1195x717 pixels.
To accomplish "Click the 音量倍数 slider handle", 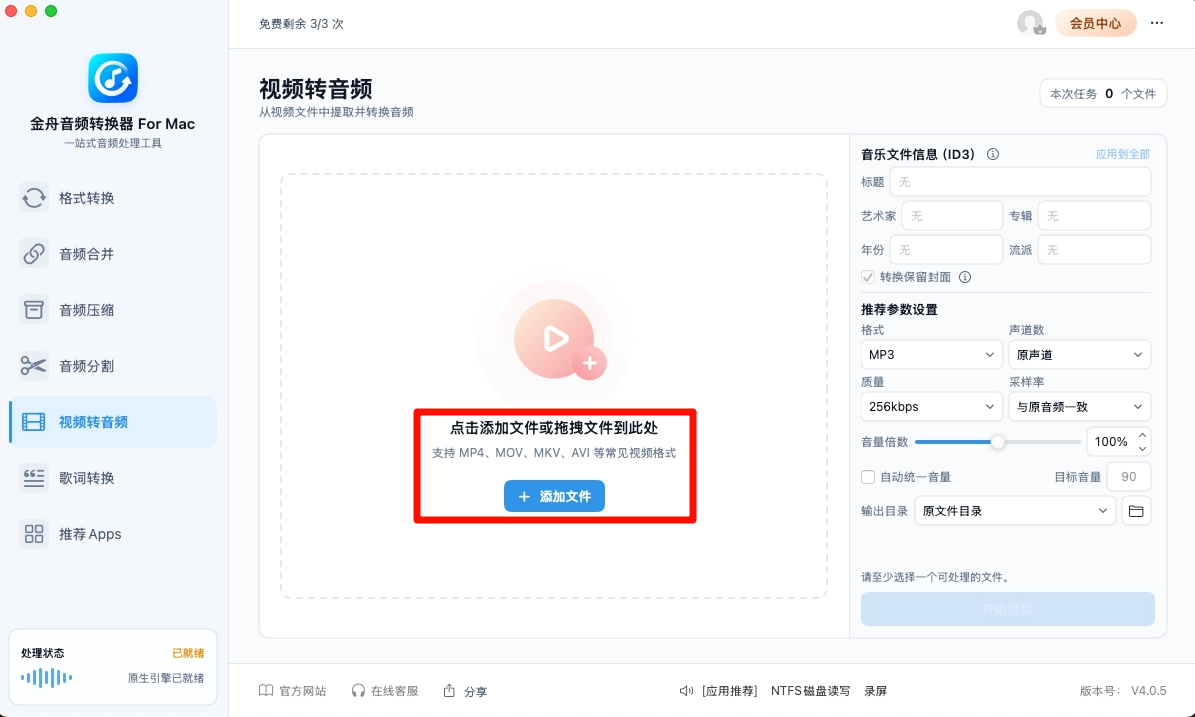I will pyautogui.click(x=998, y=442).
